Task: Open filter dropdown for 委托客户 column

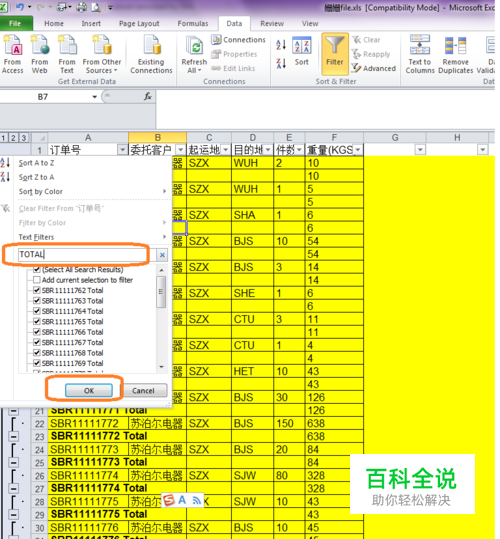Action: click(x=180, y=150)
